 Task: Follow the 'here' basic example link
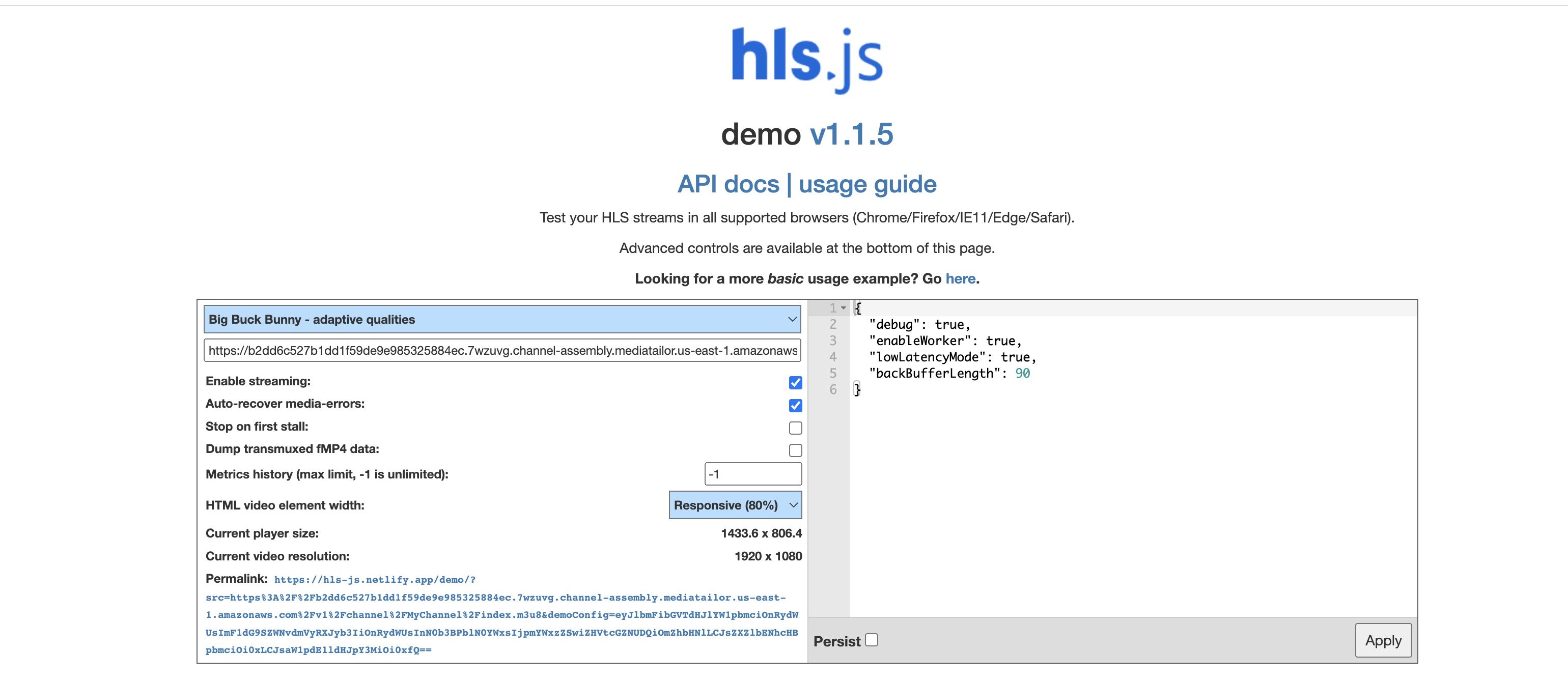961,278
